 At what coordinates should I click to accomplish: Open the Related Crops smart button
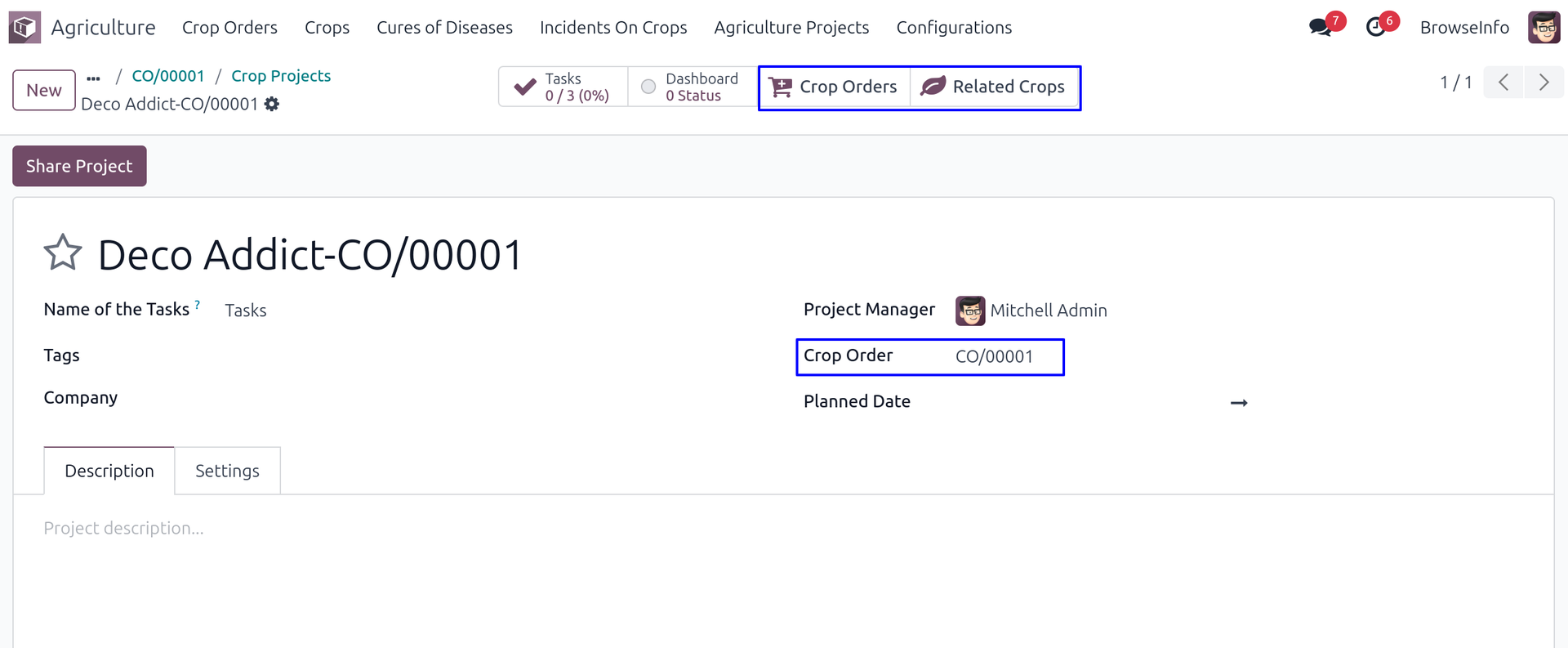tap(994, 87)
